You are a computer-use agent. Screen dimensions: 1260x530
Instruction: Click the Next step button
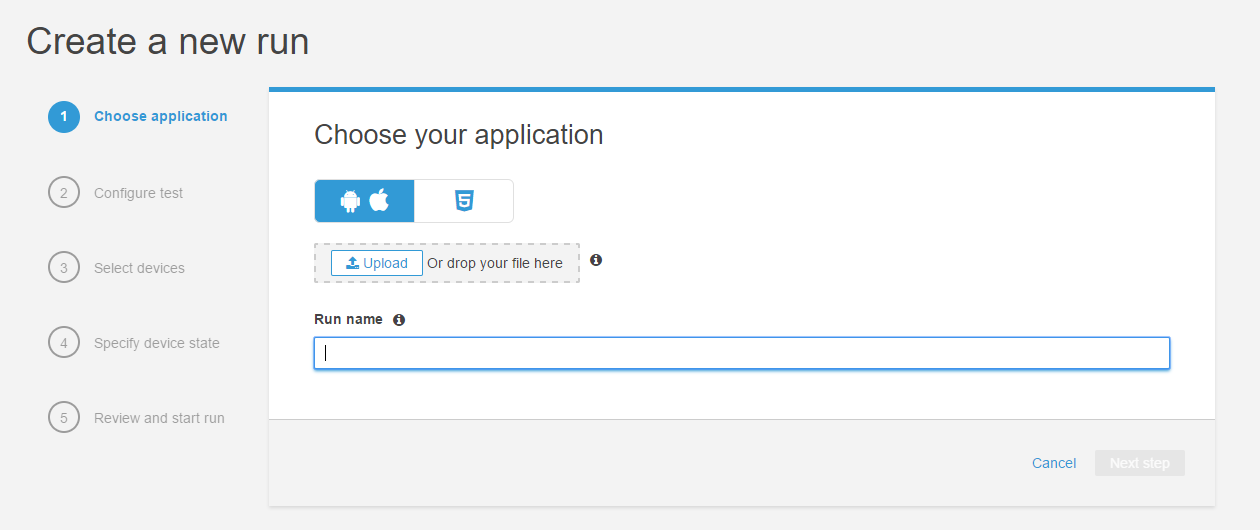[1139, 463]
